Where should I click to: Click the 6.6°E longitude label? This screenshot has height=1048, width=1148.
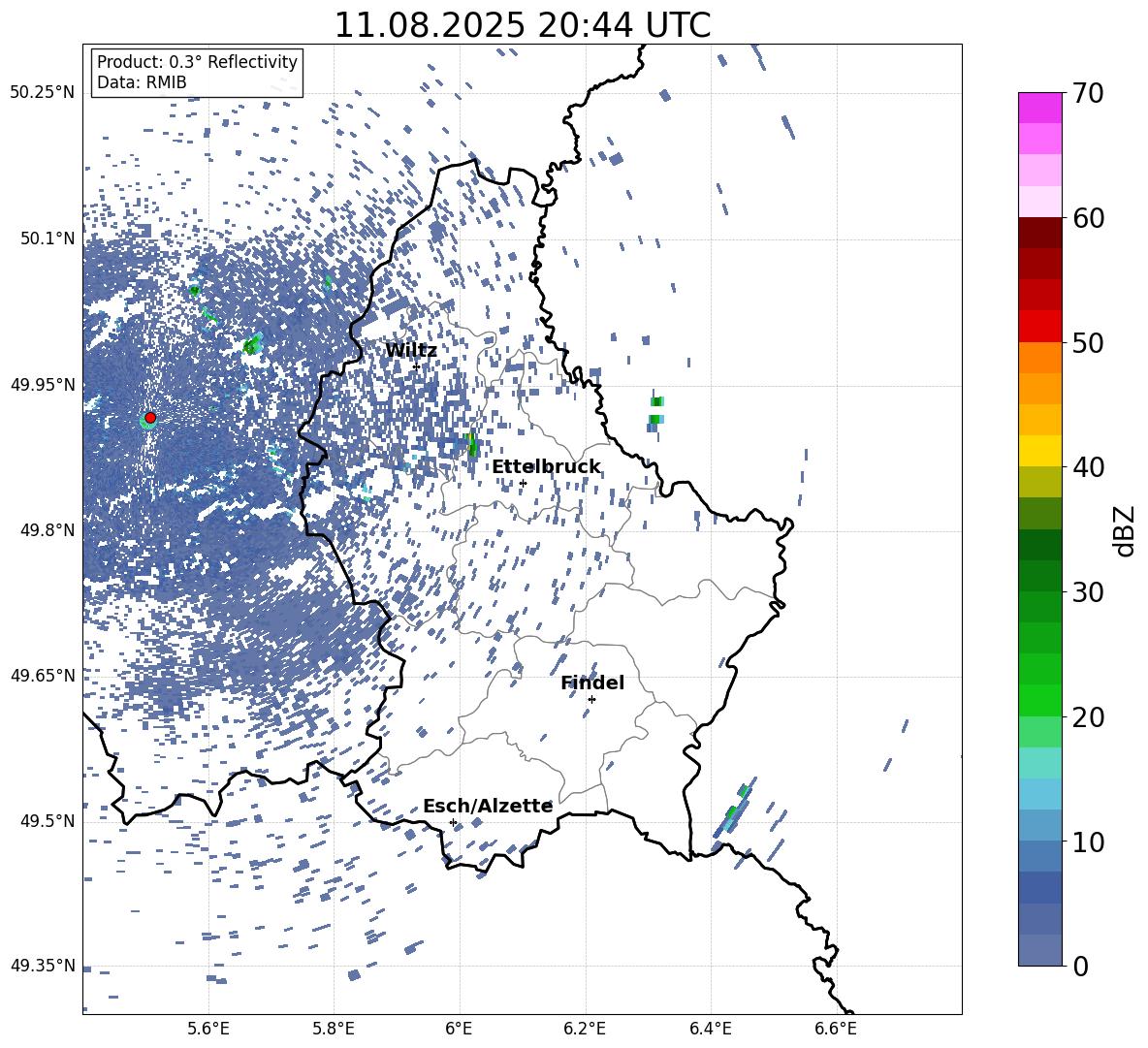[836, 1029]
